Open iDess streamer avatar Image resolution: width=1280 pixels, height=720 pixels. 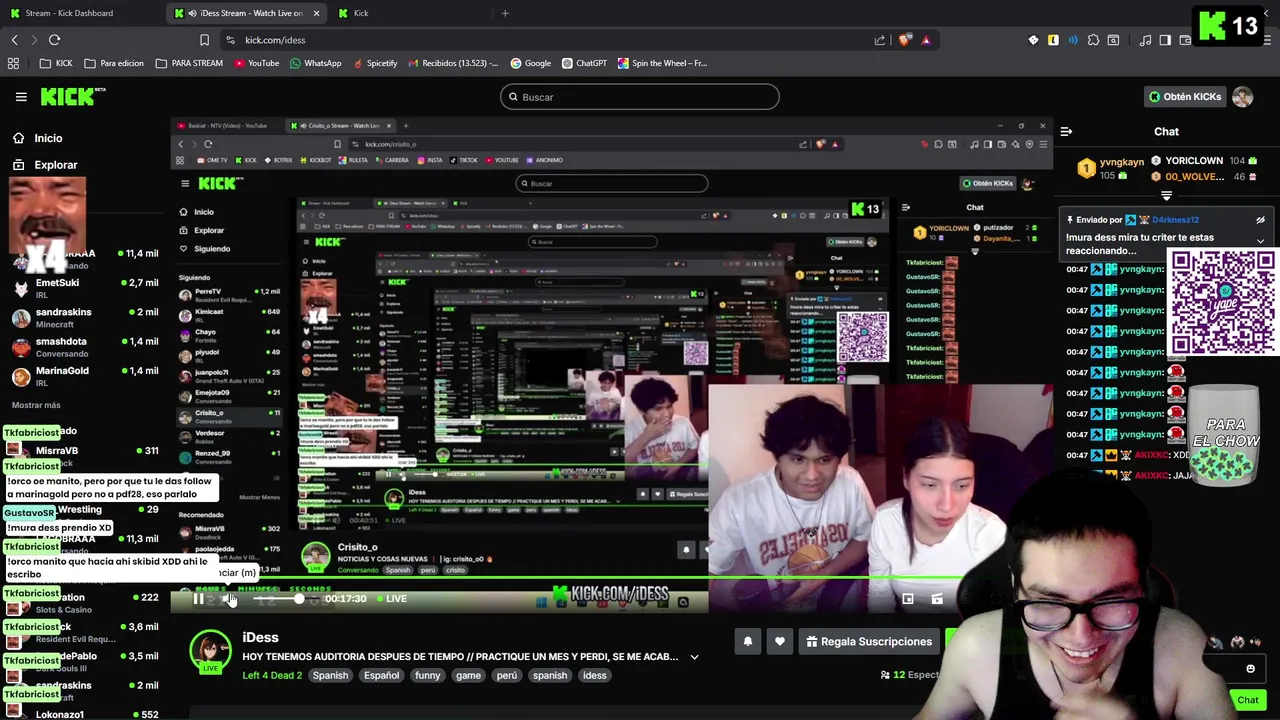pyautogui.click(x=210, y=651)
